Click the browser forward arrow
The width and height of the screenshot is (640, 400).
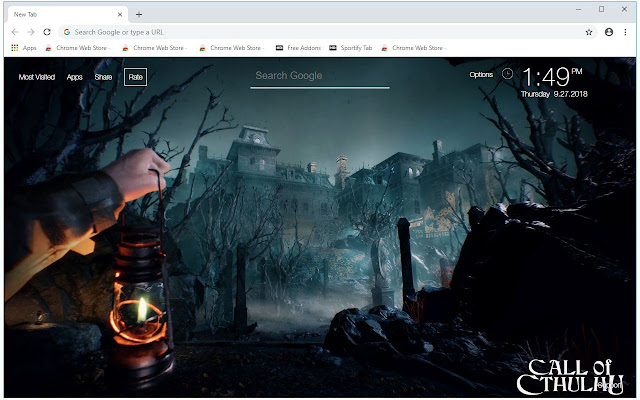31,32
